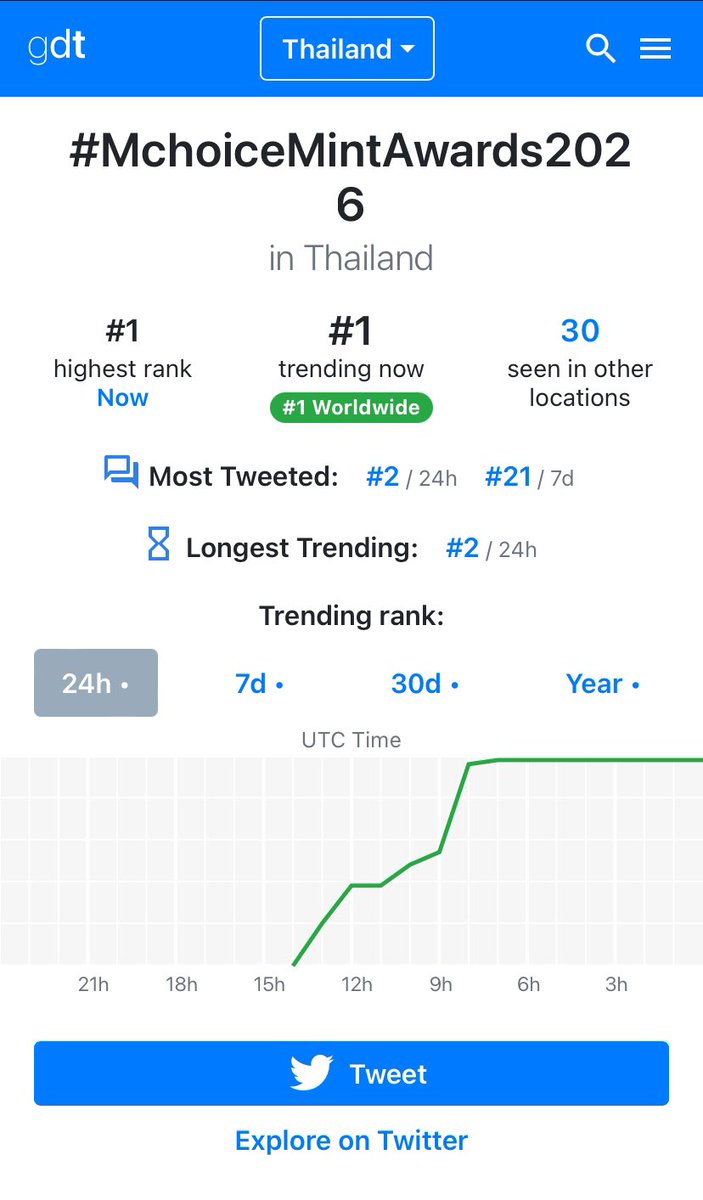Open the 30 other locations link
Image resolution: width=703 pixels, height=1200 pixels.
point(580,330)
